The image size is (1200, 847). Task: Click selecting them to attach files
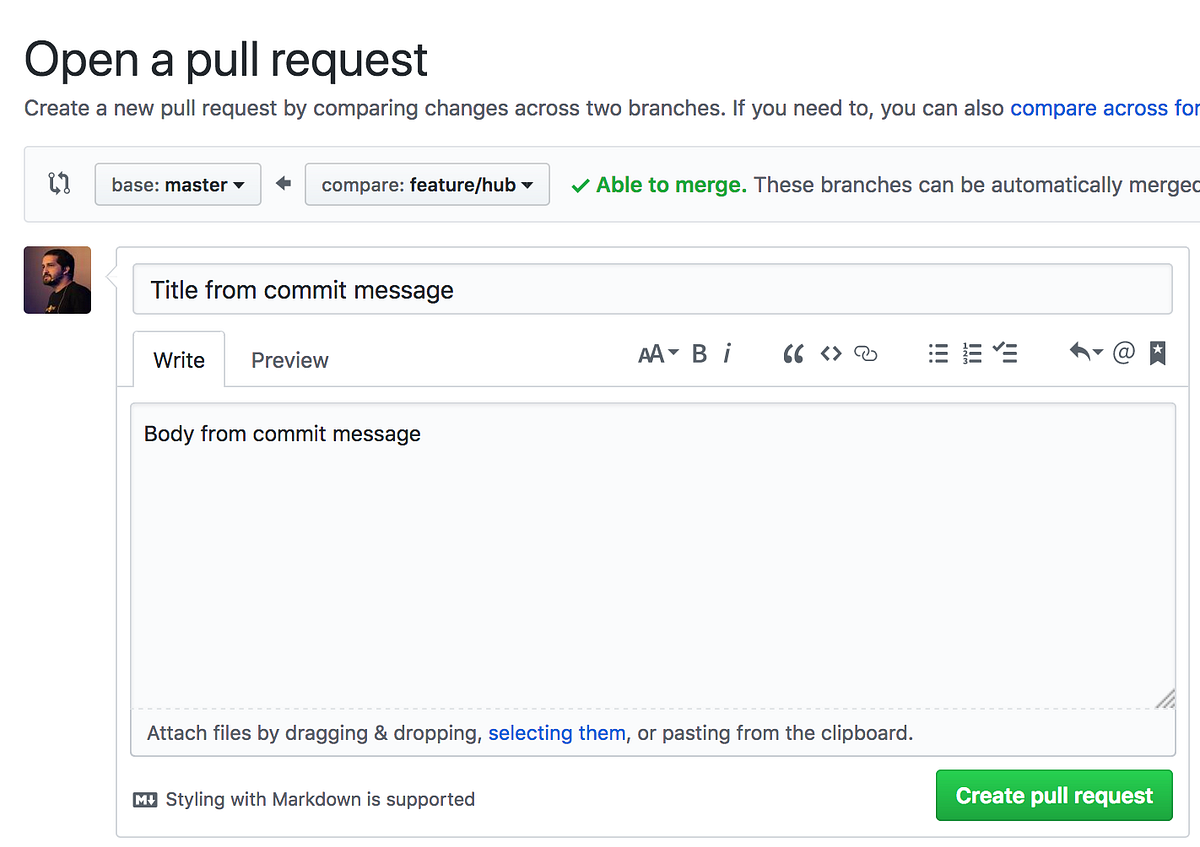click(x=556, y=733)
